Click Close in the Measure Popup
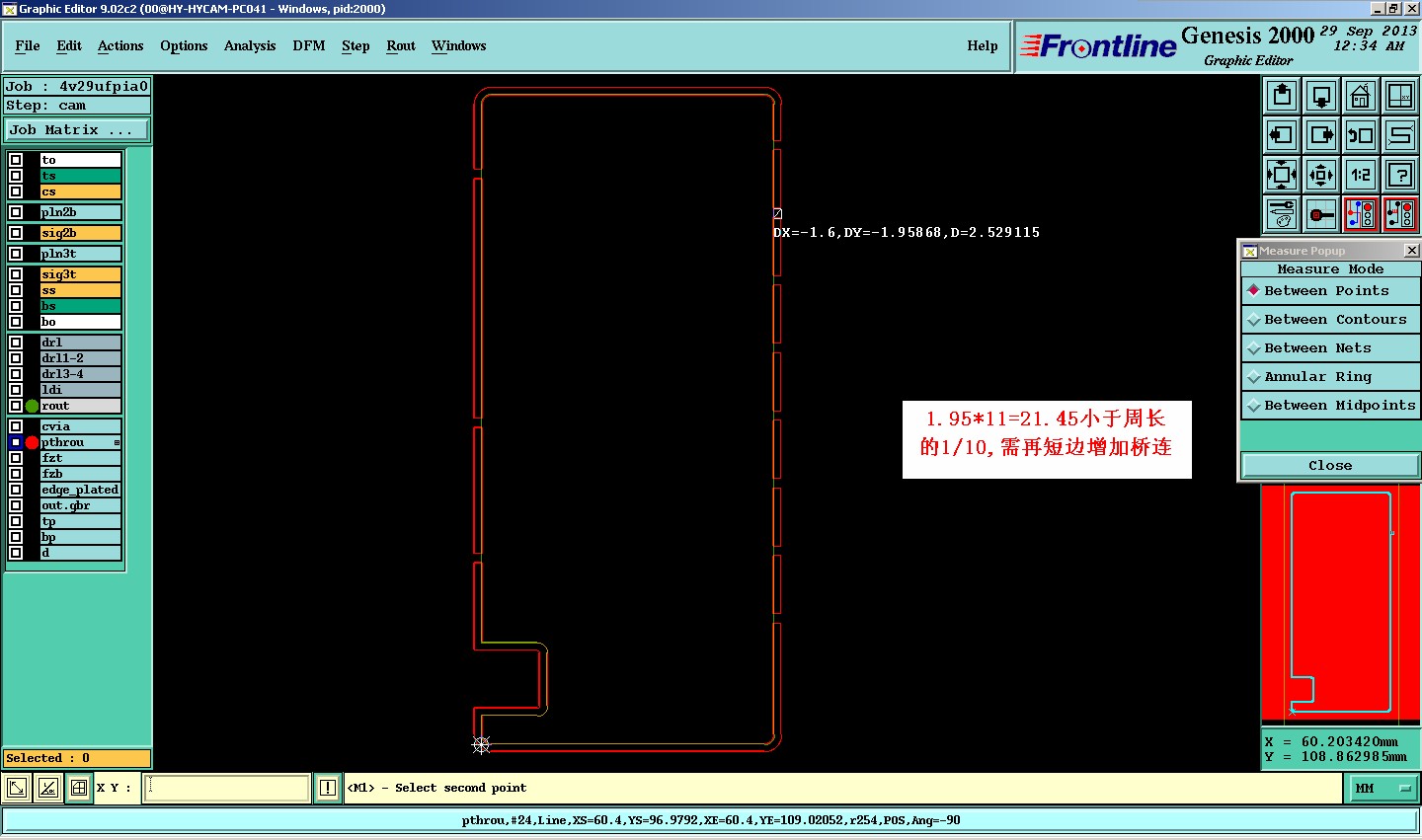The height and width of the screenshot is (840, 1422). [x=1330, y=466]
